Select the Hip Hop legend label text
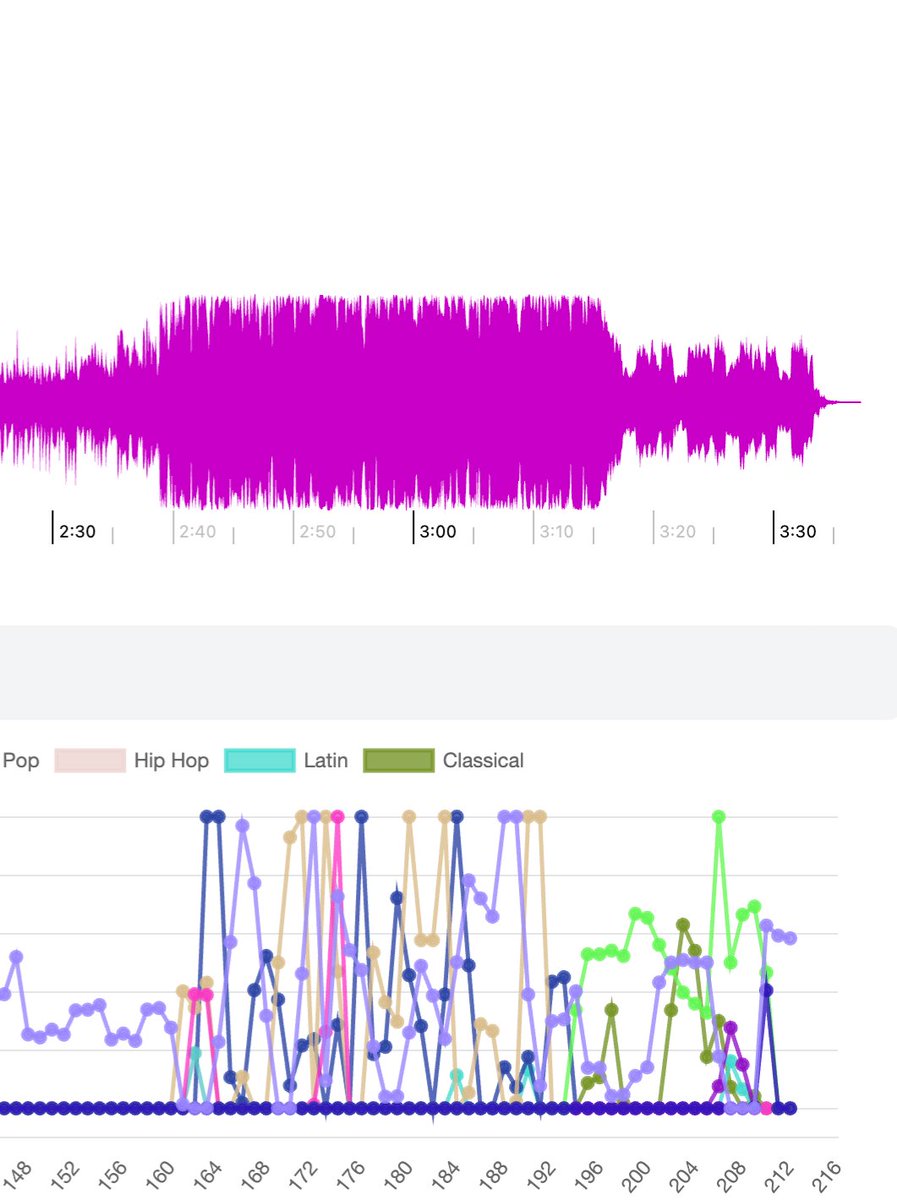Viewport: 897px width, 1200px height. pos(170,760)
